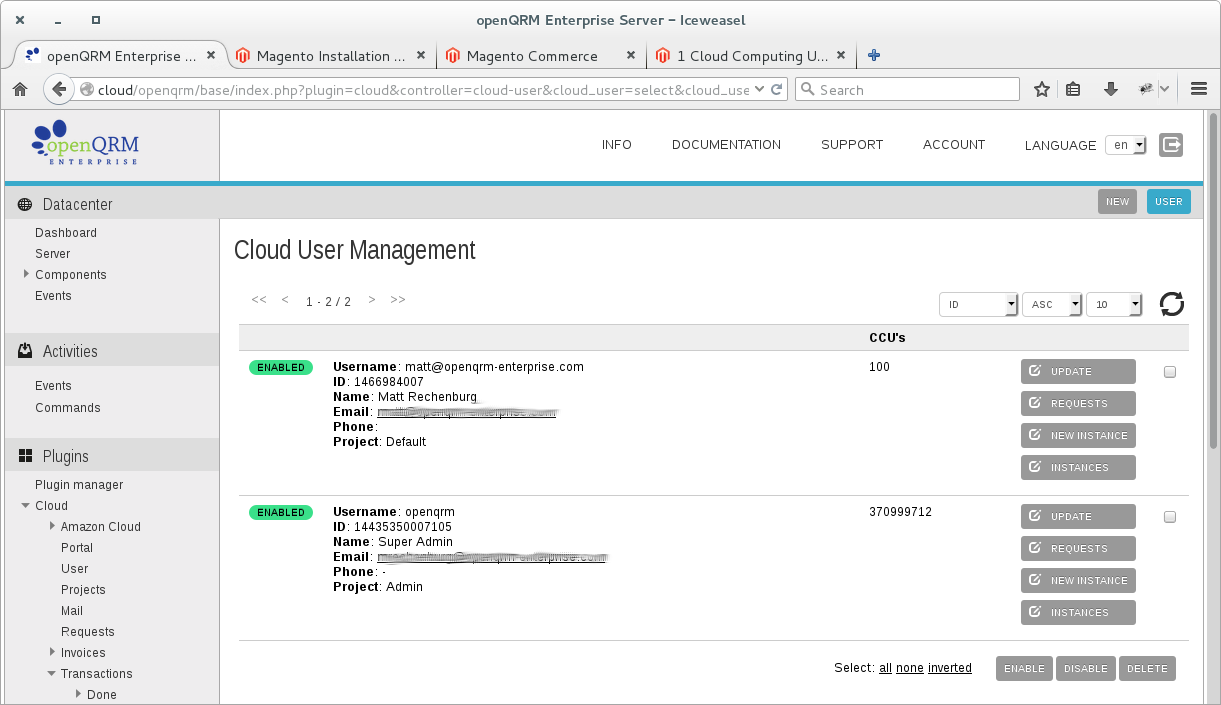The height and width of the screenshot is (705, 1221).
Task: Collapse the Transactions tree node
Action: pyautogui.click(x=52, y=674)
